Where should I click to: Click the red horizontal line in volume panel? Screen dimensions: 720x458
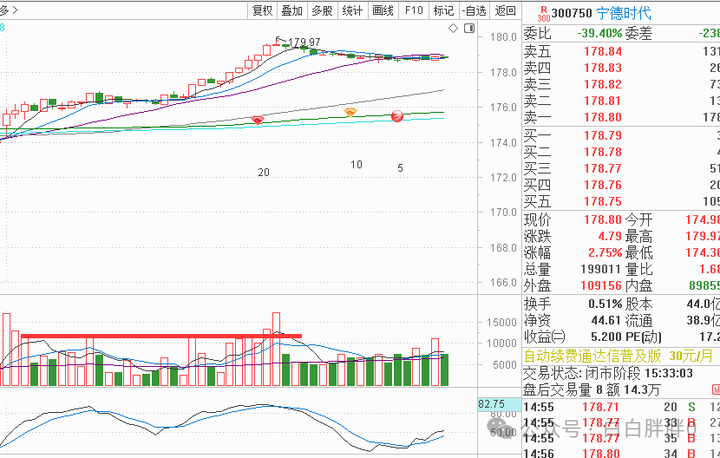[x=161, y=336]
